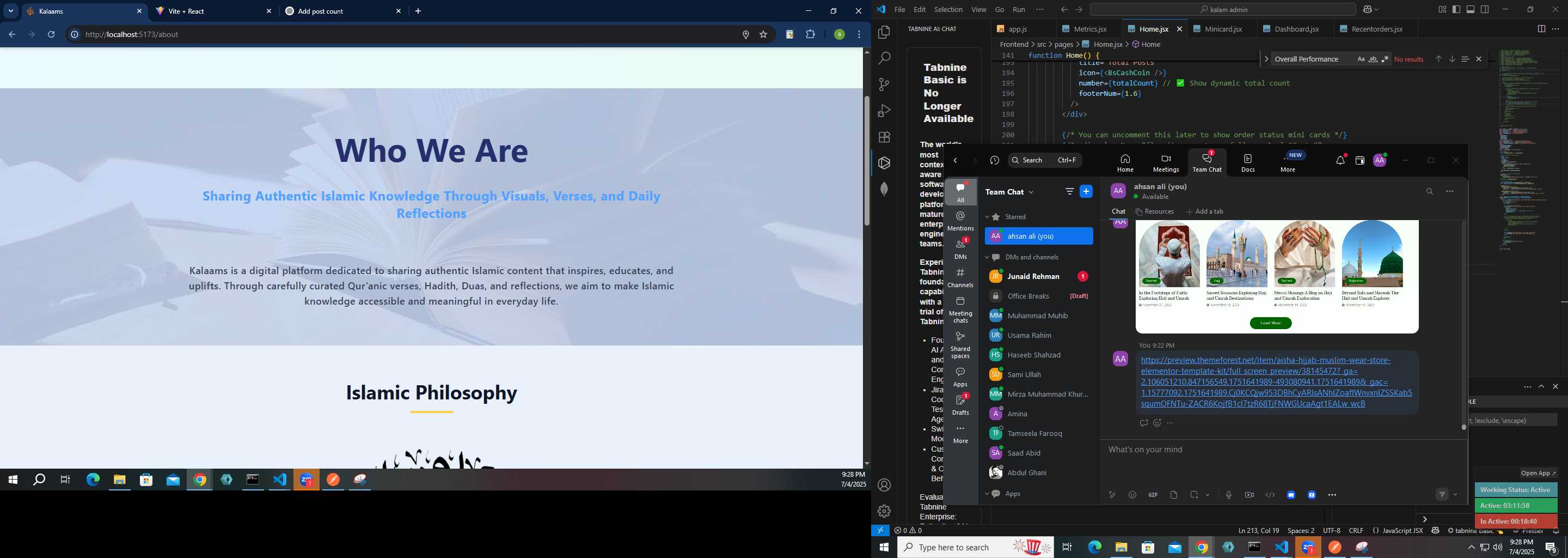Insert code snippet icon in composer
Image resolution: width=1568 pixels, height=558 pixels.
[1270, 495]
